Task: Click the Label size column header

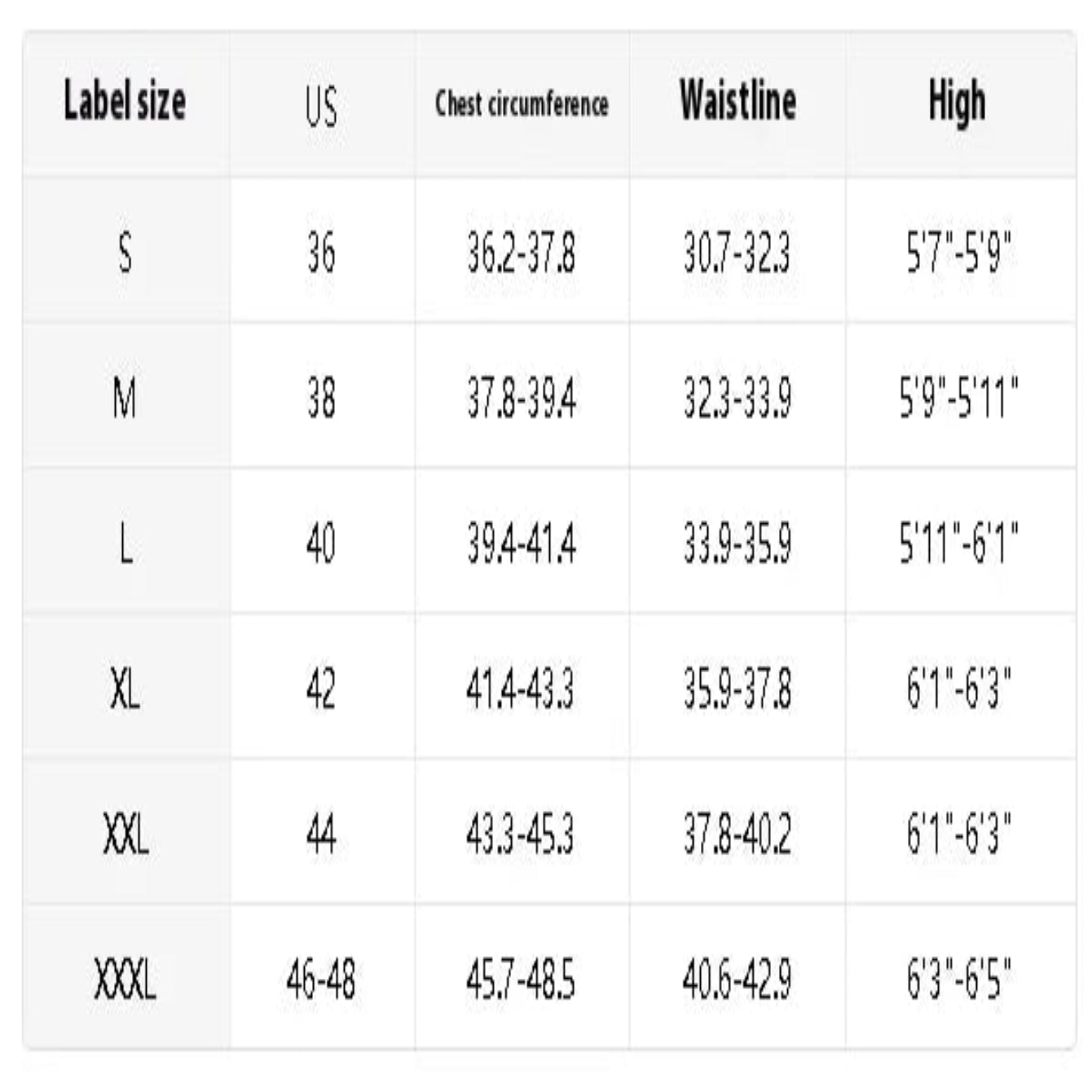Action: point(125,102)
